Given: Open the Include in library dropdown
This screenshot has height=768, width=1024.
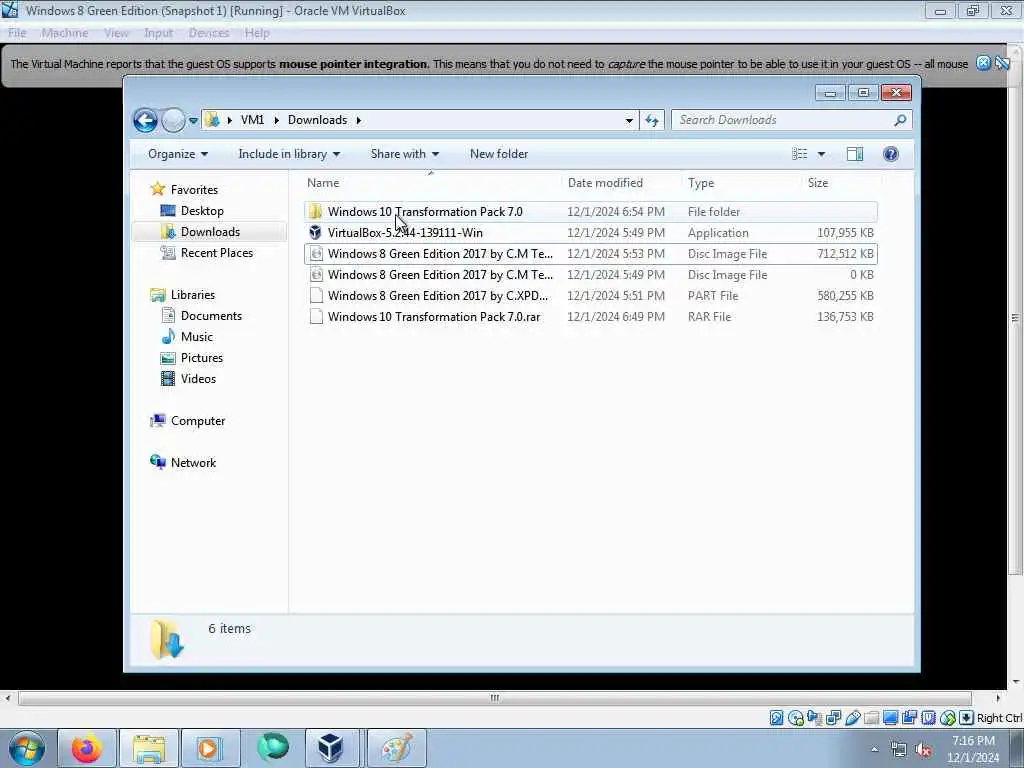Looking at the screenshot, I should click(x=289, y=154).
